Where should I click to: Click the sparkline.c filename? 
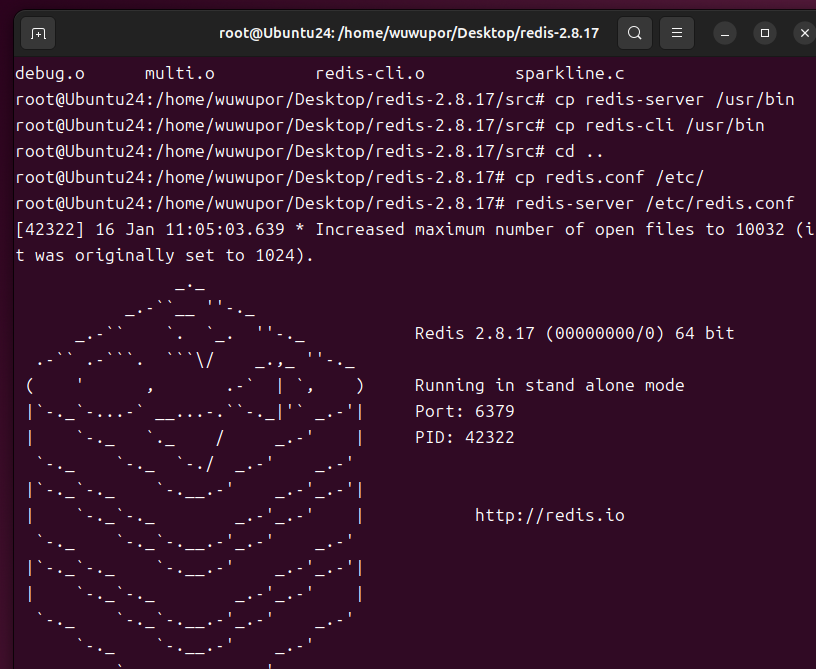click(570, 73)
